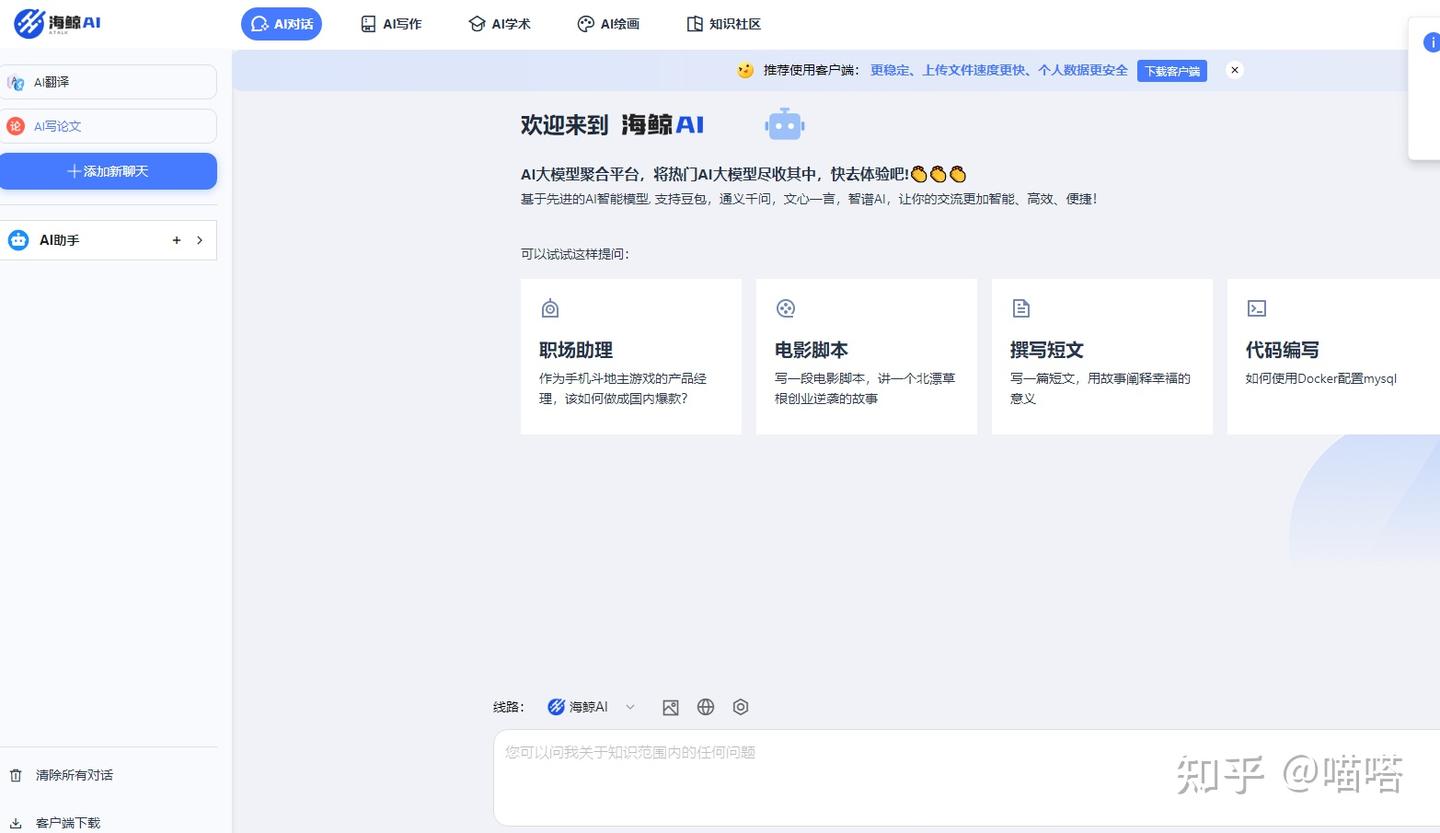Click the 可以试试这样提问 label
Screen dimensions: 1440x833
coord(574,254)
